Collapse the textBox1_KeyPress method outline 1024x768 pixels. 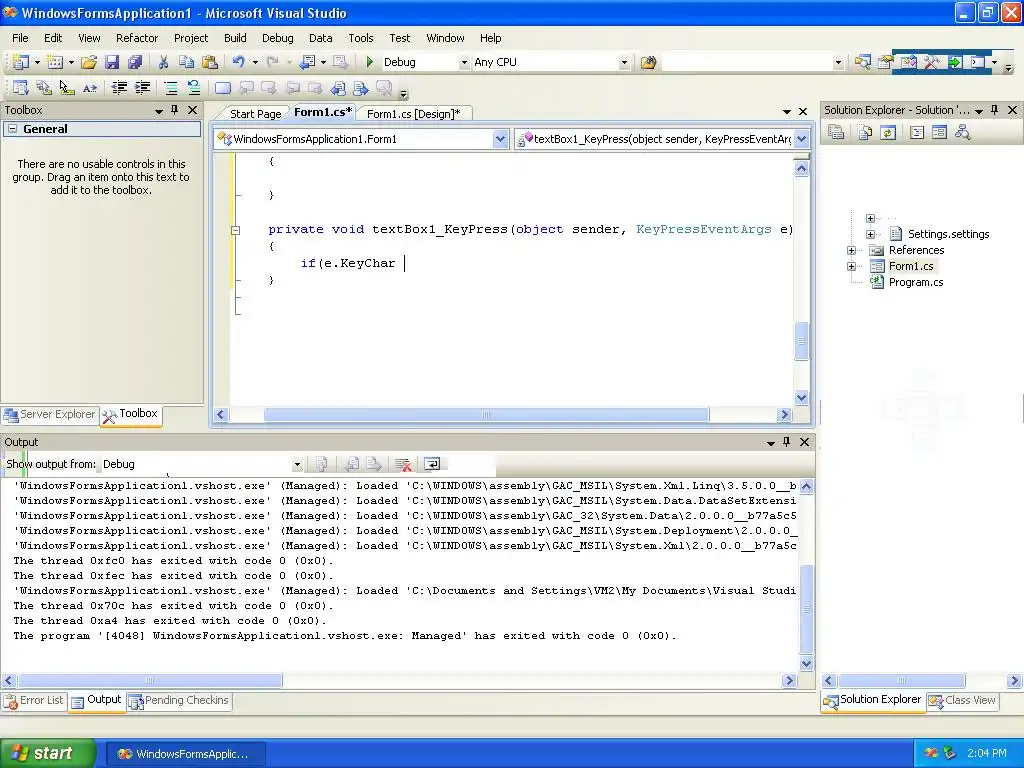[x=236, y=230]
